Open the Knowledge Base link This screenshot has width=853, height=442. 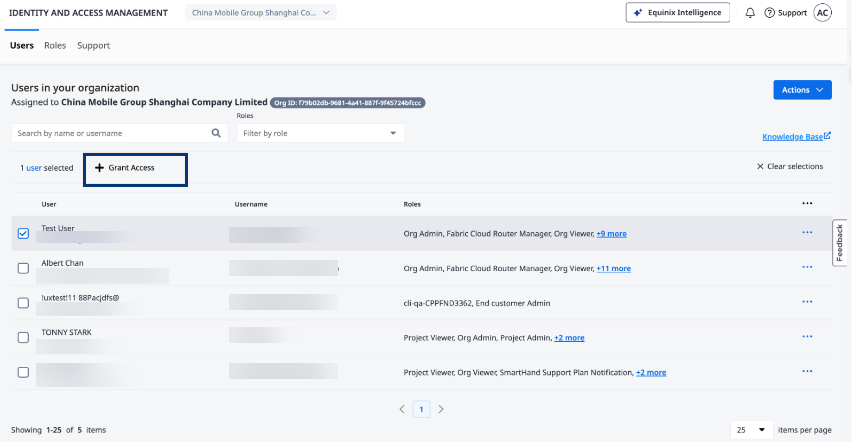[x=793, y=137]
